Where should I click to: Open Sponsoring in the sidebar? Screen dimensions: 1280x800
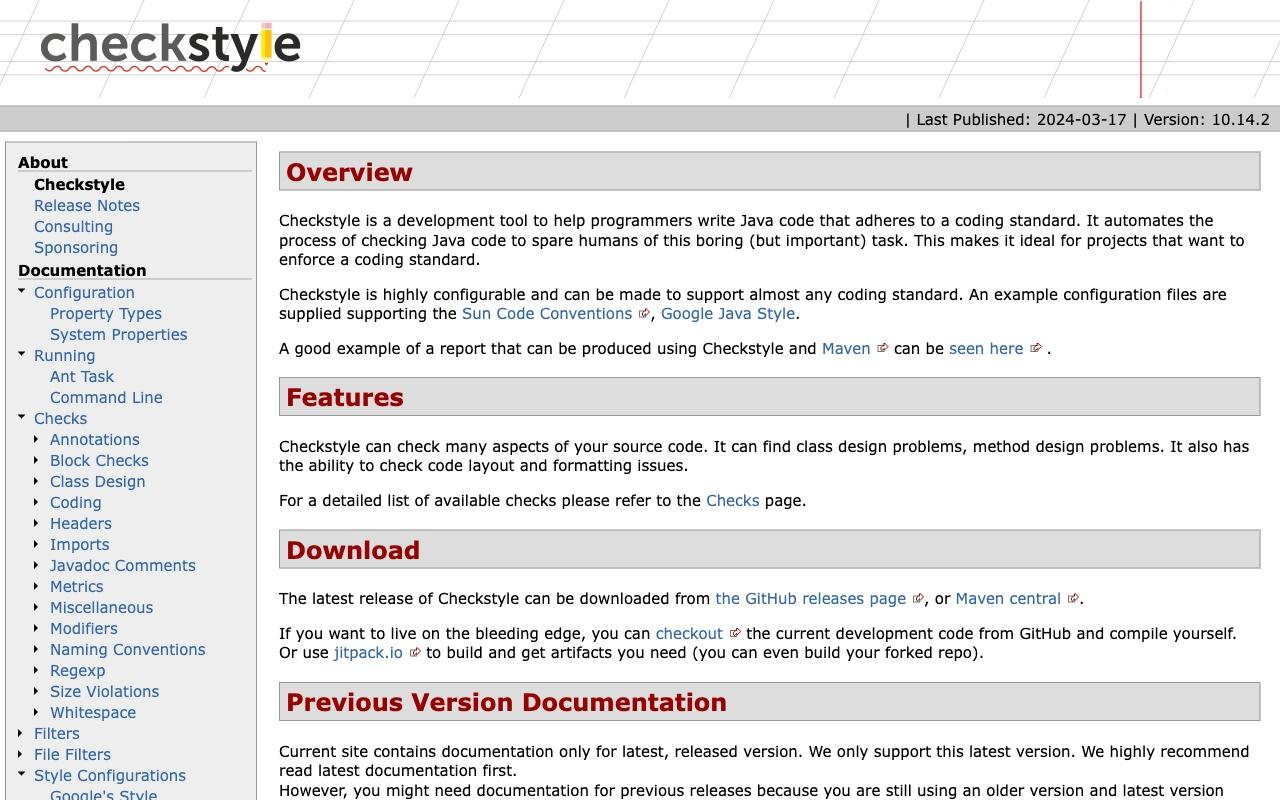coord(76,248)
